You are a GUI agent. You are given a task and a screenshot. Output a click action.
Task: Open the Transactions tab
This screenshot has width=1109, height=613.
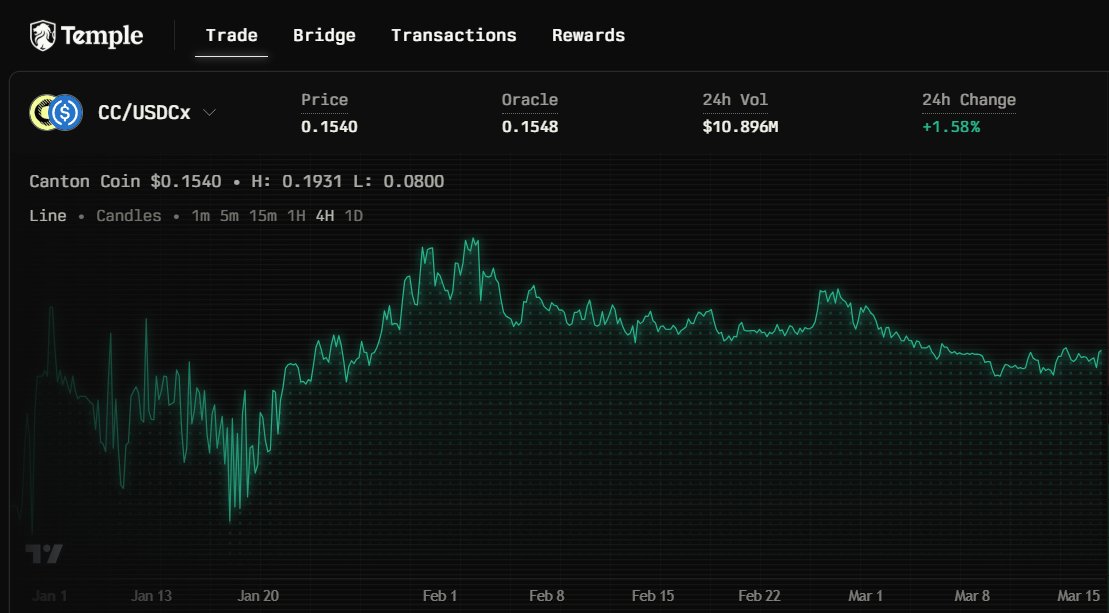pyautogui.click(x=453, y=35)
